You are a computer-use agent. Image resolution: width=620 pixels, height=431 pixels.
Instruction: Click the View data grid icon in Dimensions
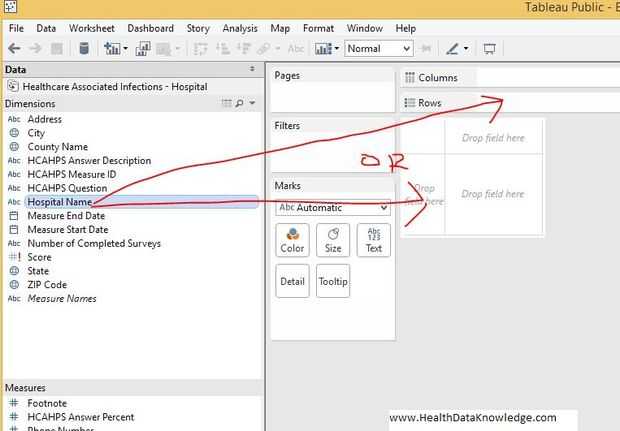tap(227, 103)
